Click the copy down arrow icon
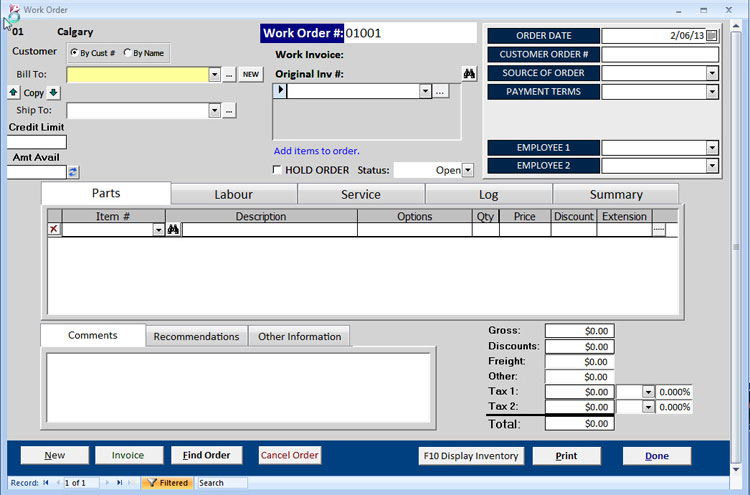Viewport: 750px width, 495px height. [54, 93]
